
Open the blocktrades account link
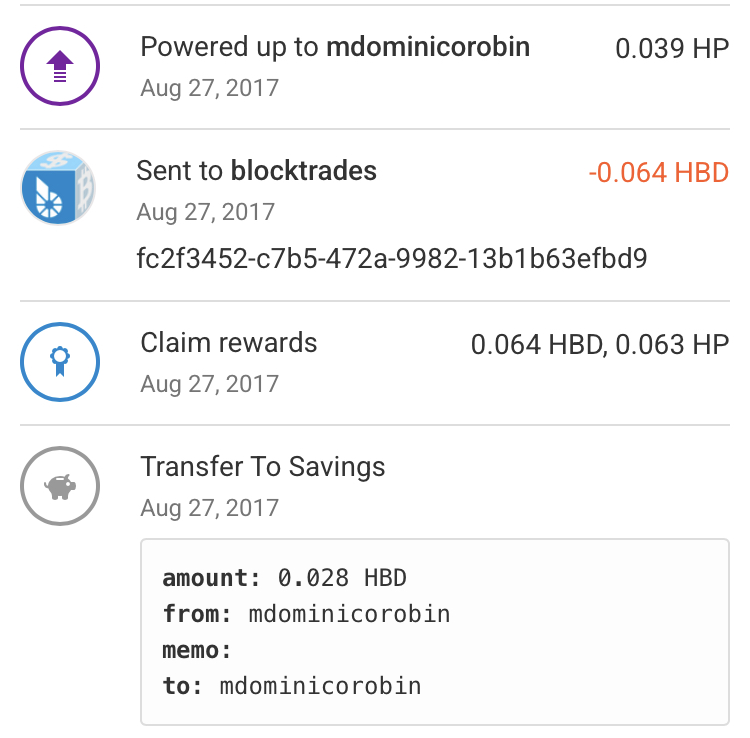(303, 171)
